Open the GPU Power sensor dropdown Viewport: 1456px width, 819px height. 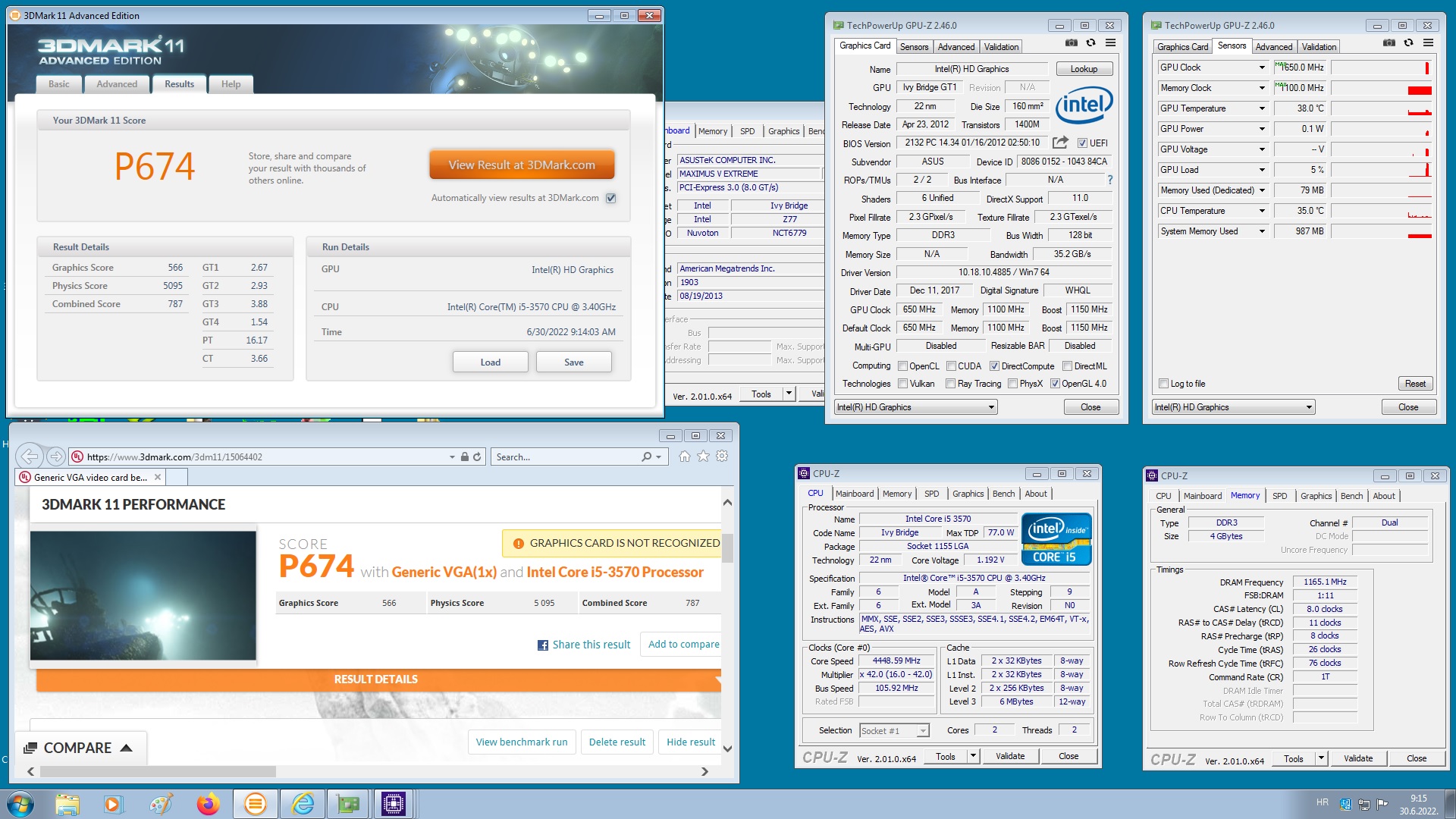1262,129
